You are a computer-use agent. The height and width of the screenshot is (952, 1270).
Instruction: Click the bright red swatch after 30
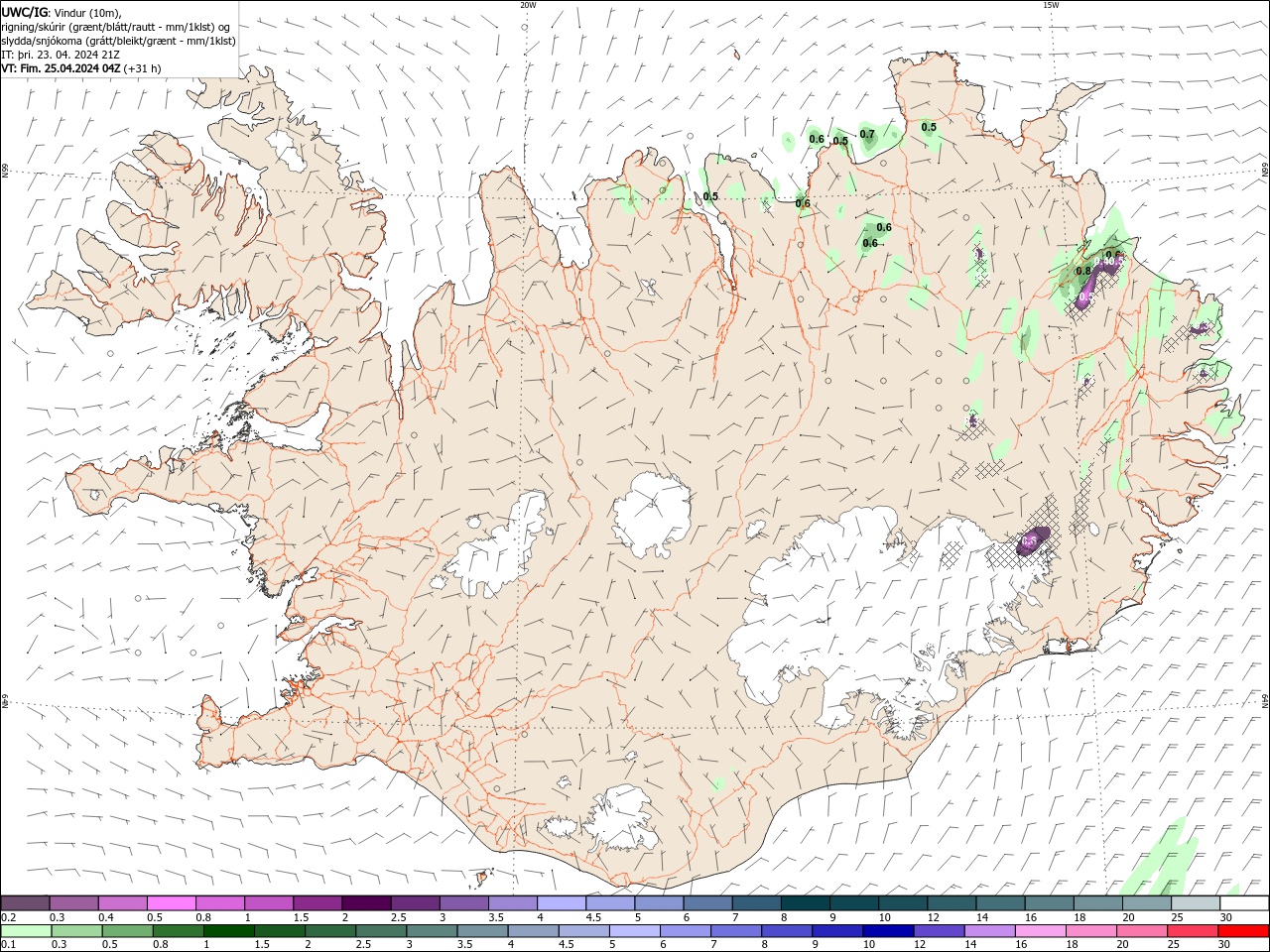click(1243, 931)
